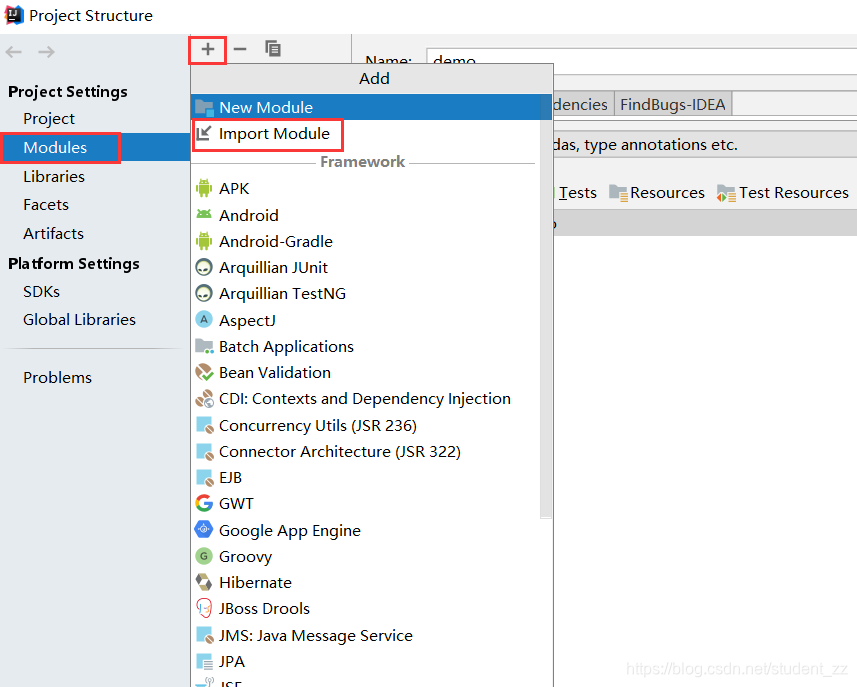
Task: Click the CDI beans icon
Action: pos(204,398)
